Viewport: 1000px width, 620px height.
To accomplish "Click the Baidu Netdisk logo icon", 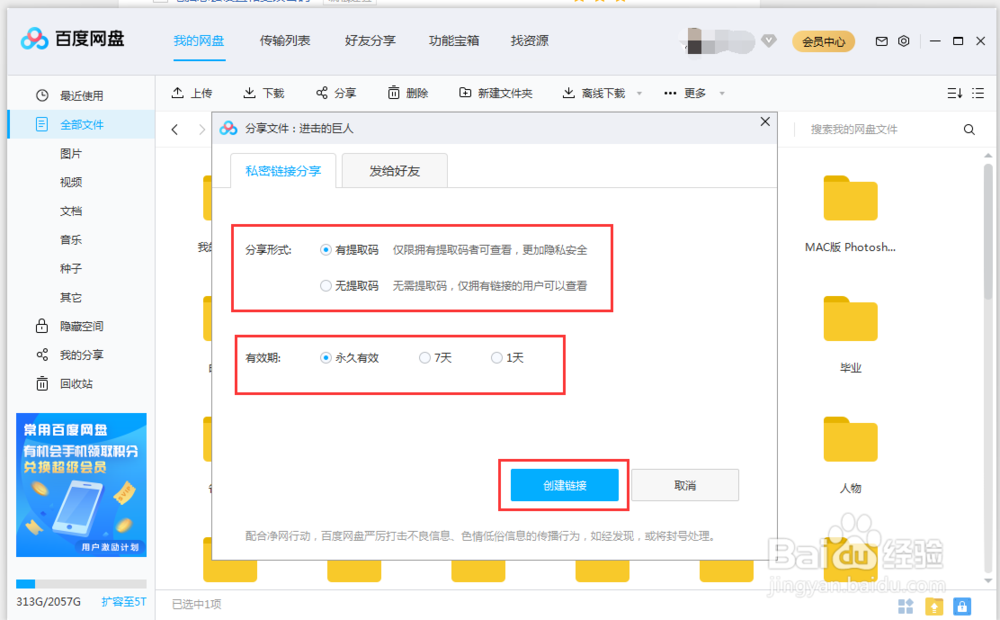I will click(34, 39).
